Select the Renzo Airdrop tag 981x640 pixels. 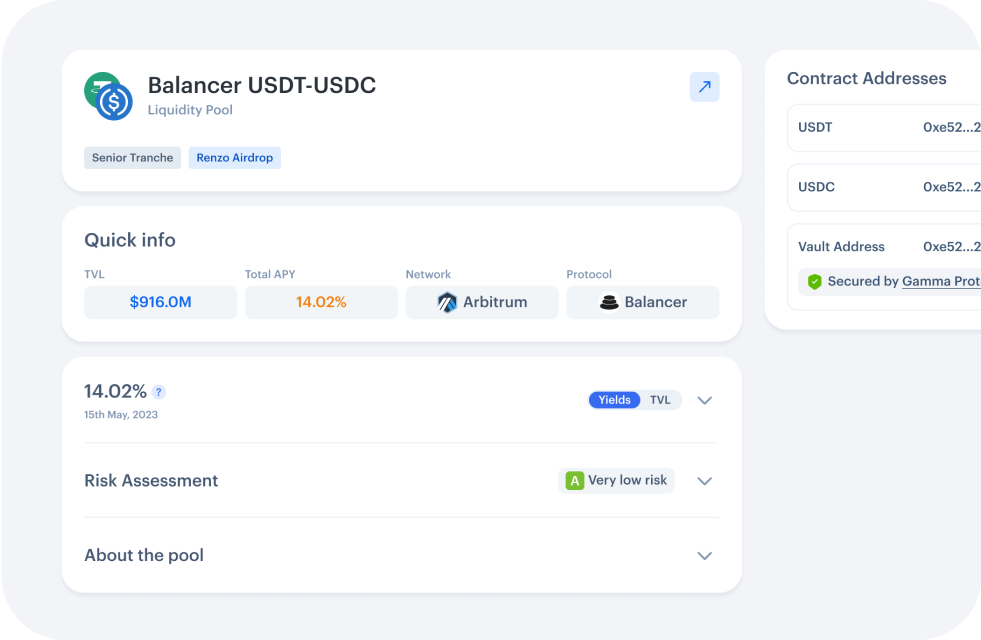pos(234,158)
